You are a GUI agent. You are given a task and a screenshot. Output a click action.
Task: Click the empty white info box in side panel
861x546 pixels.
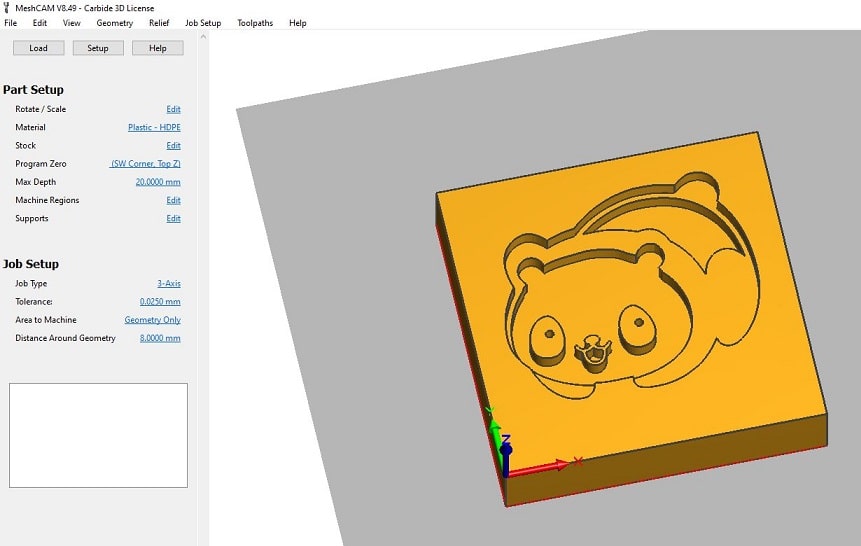tap(98, 435)
